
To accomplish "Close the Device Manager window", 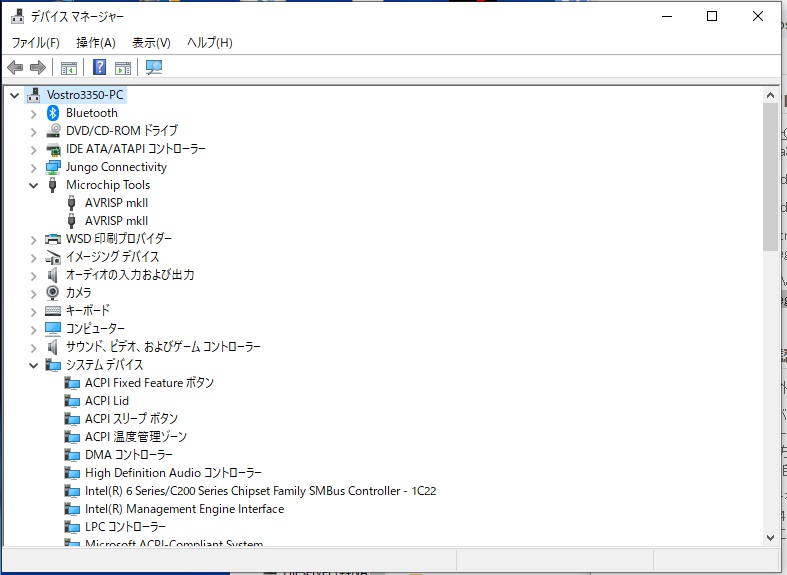I will (x=758, y=17).
